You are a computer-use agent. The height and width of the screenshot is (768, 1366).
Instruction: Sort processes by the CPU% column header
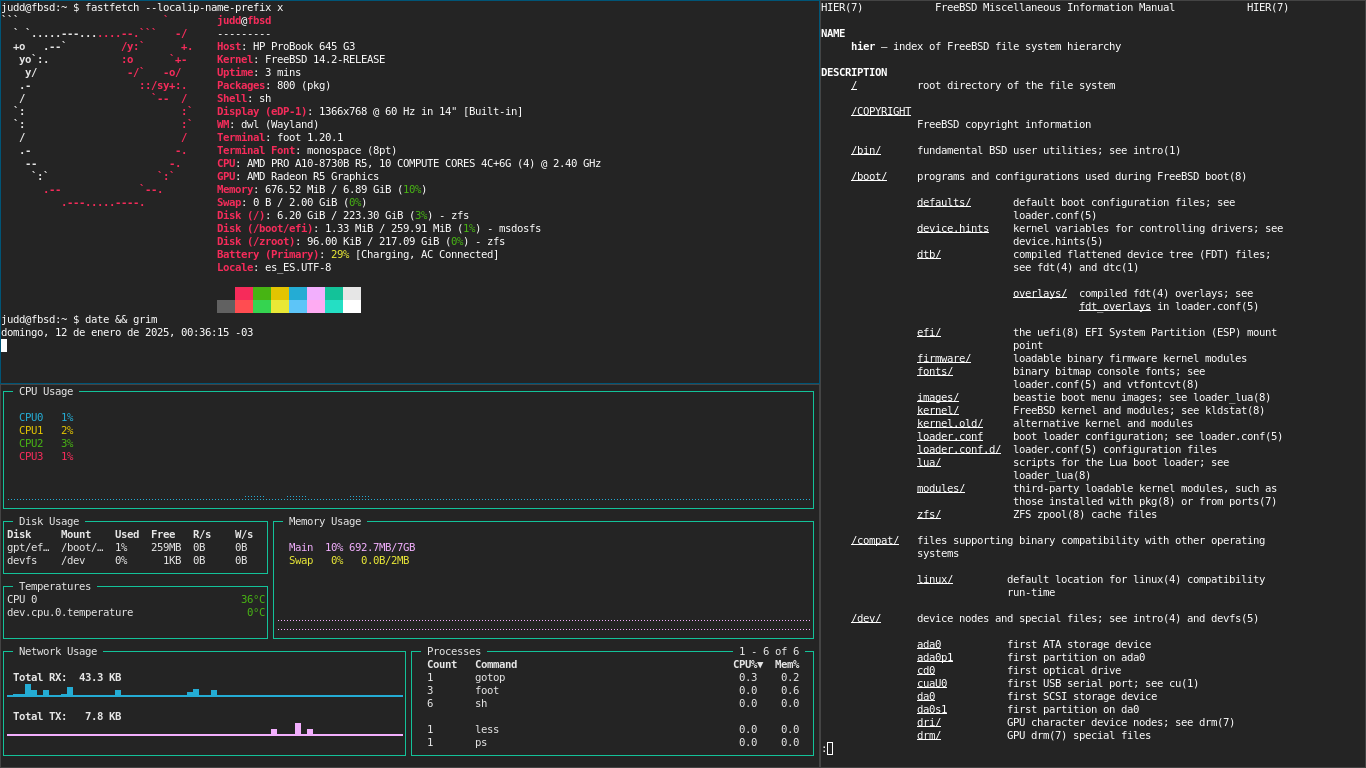748,664
